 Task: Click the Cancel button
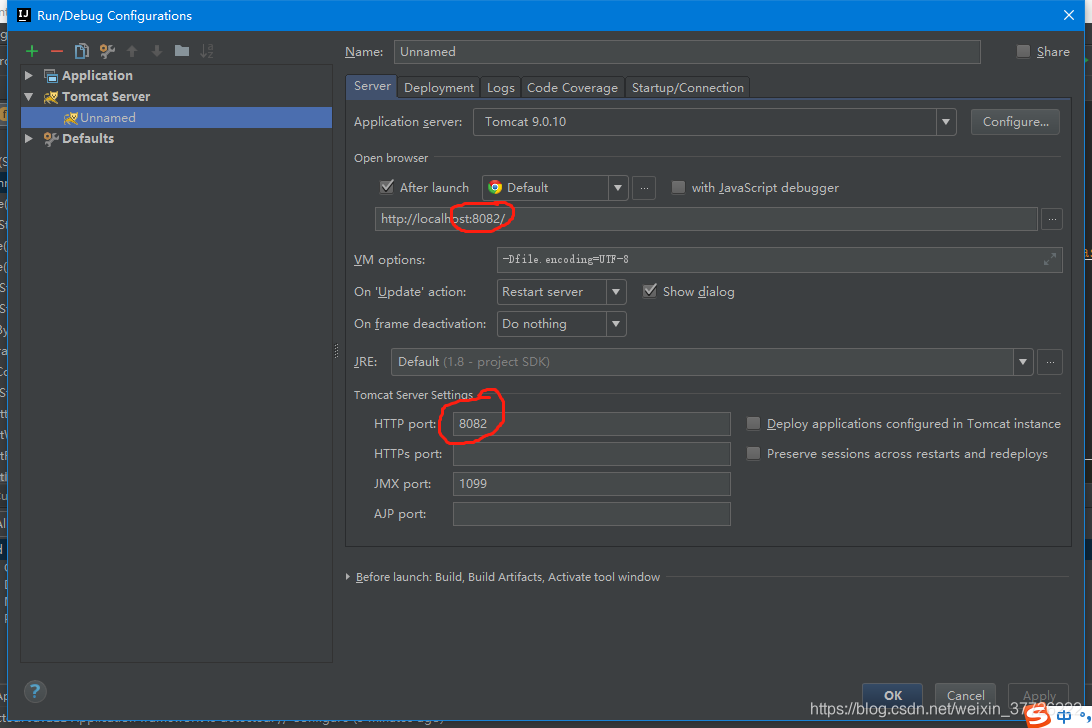coord(965,695)
